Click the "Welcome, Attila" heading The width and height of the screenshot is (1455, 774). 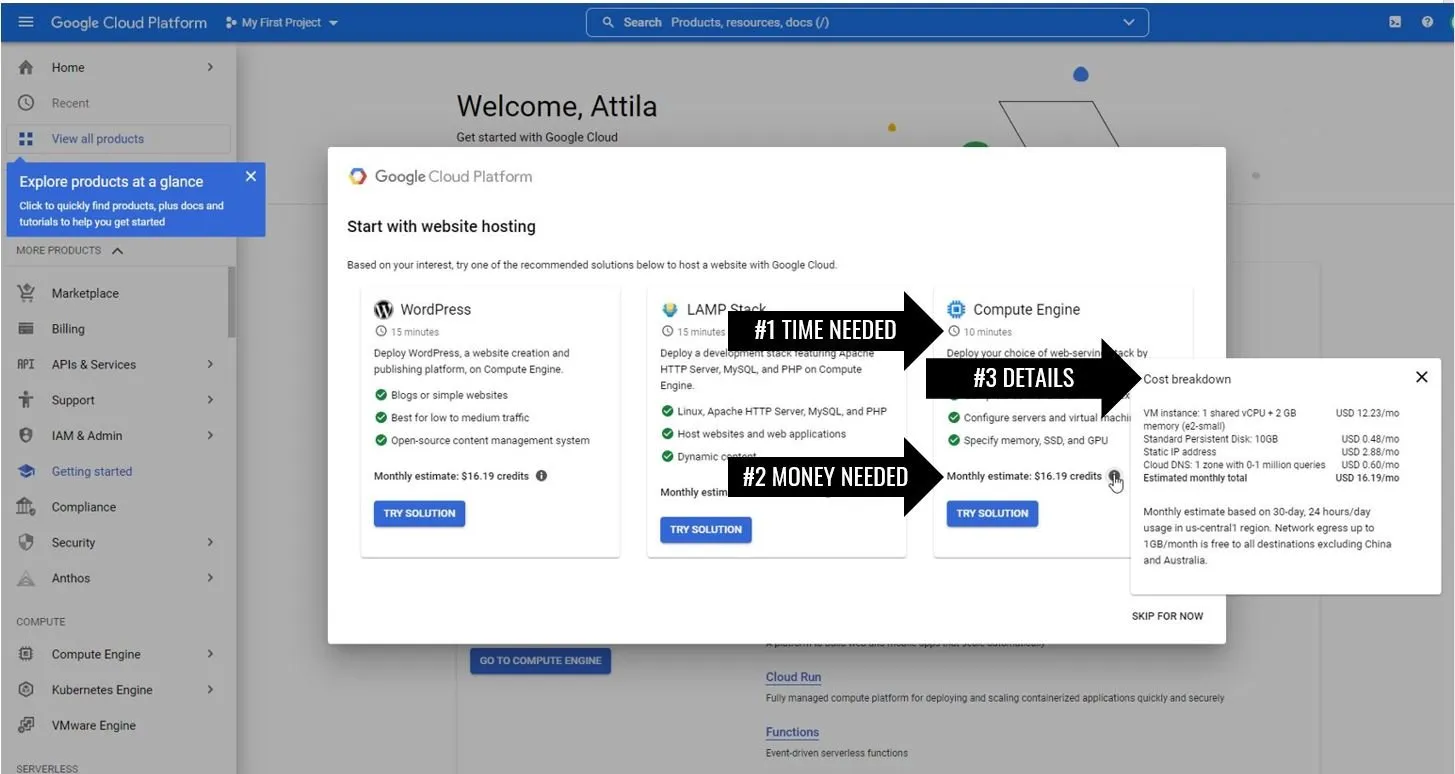point(557,106)
